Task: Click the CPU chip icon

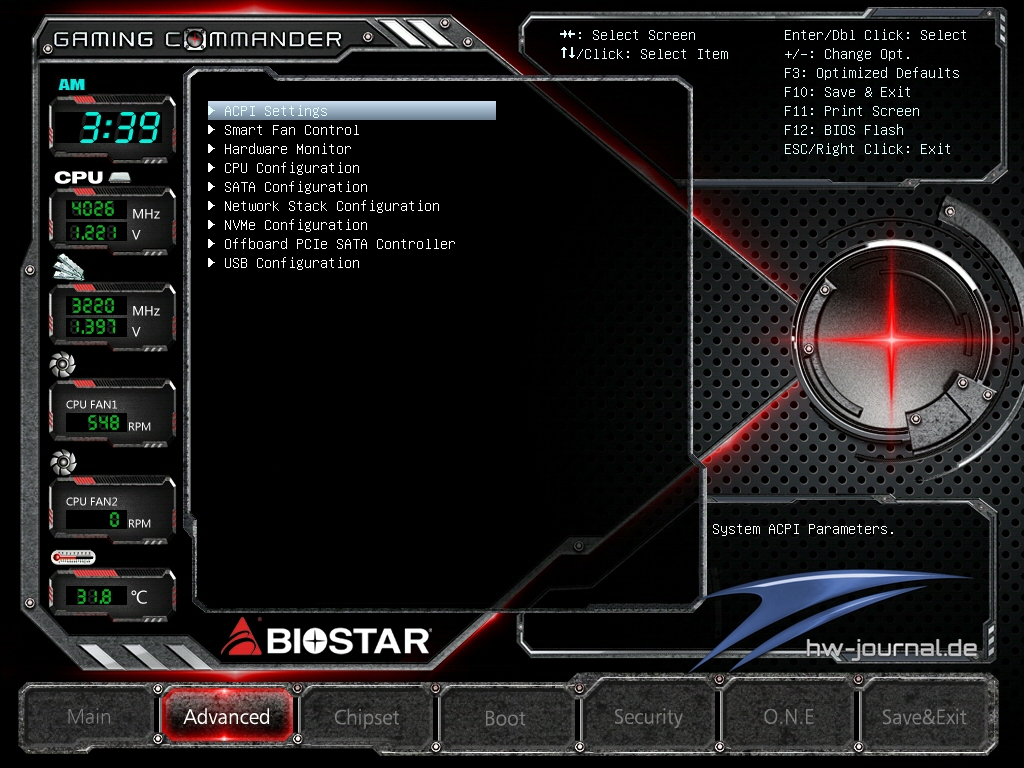Action: [120, 177]
